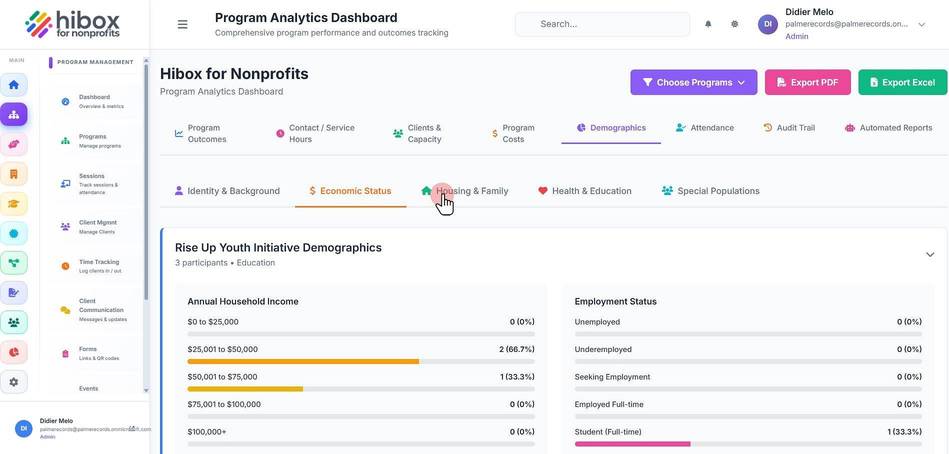Expand the user account chevron

[x=922, y=25]
